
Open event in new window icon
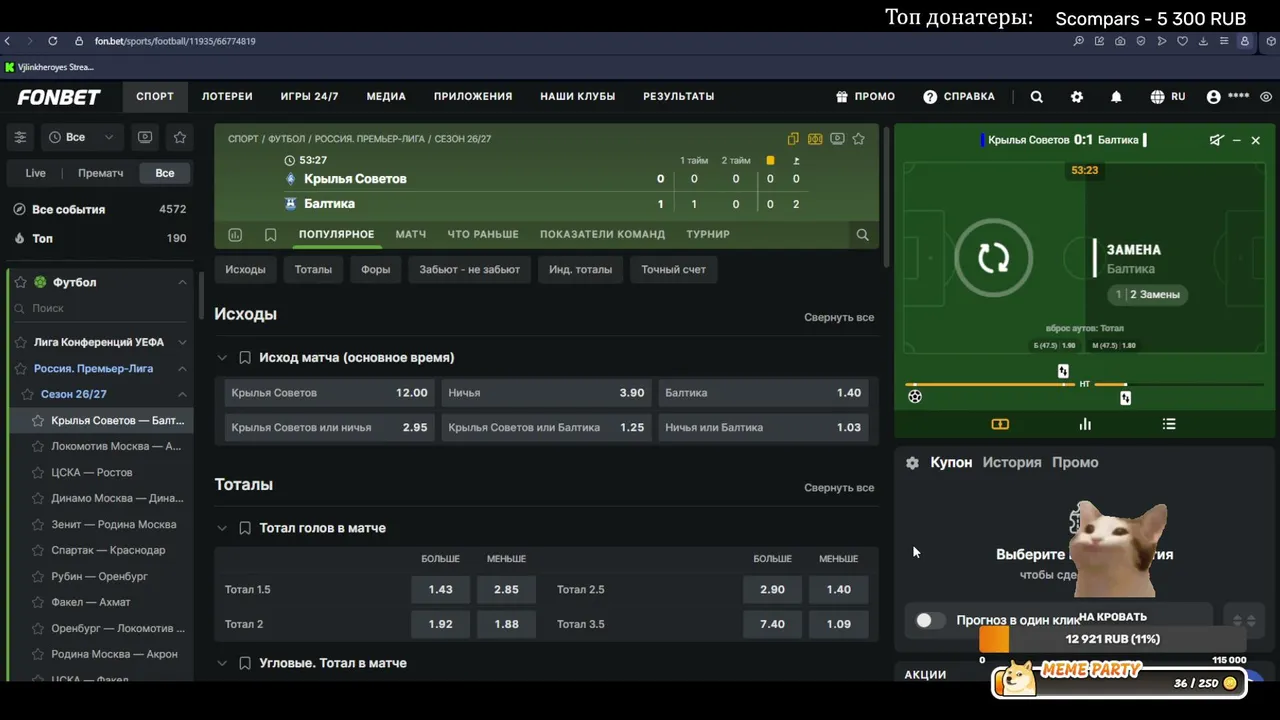tap(793, 139)
